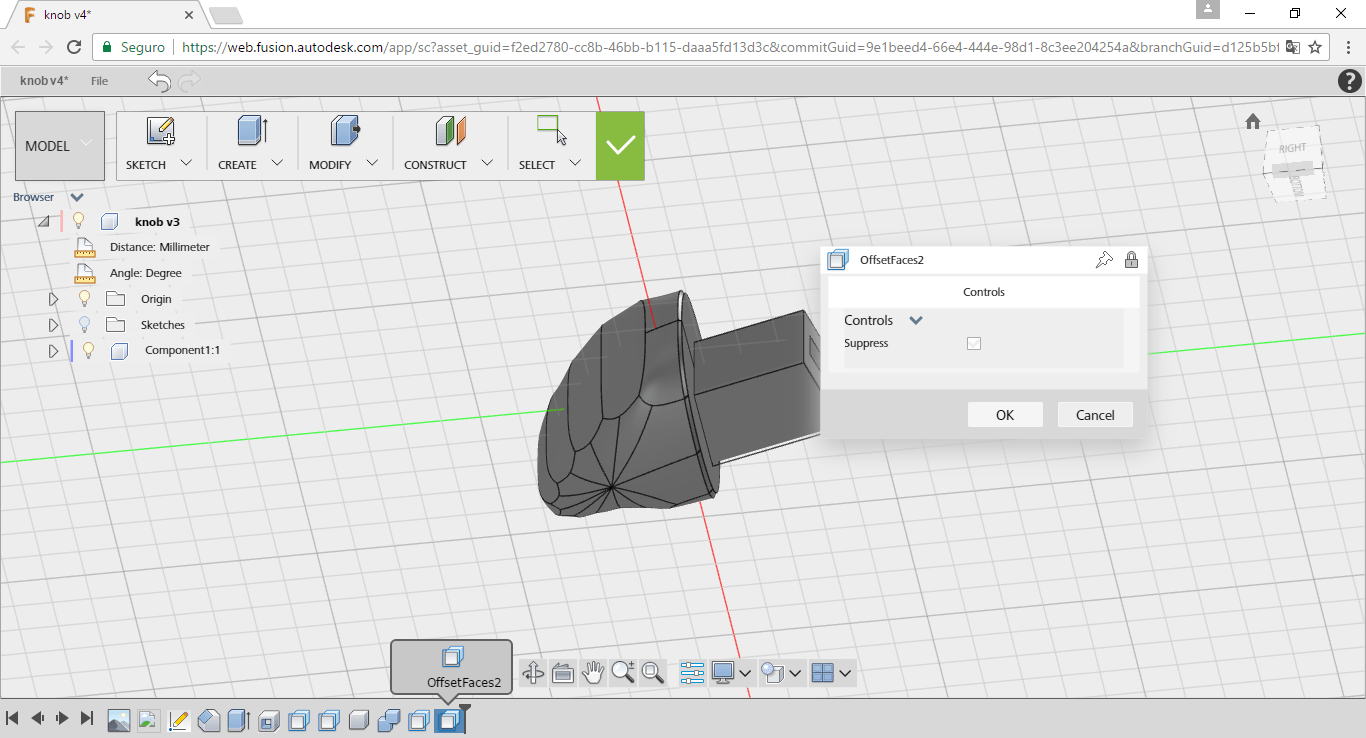Cancel the OffsetFaces2 dialog
Image resolution: width=1366 pixels, height=738 pixels.
(x=1095, y=415)
